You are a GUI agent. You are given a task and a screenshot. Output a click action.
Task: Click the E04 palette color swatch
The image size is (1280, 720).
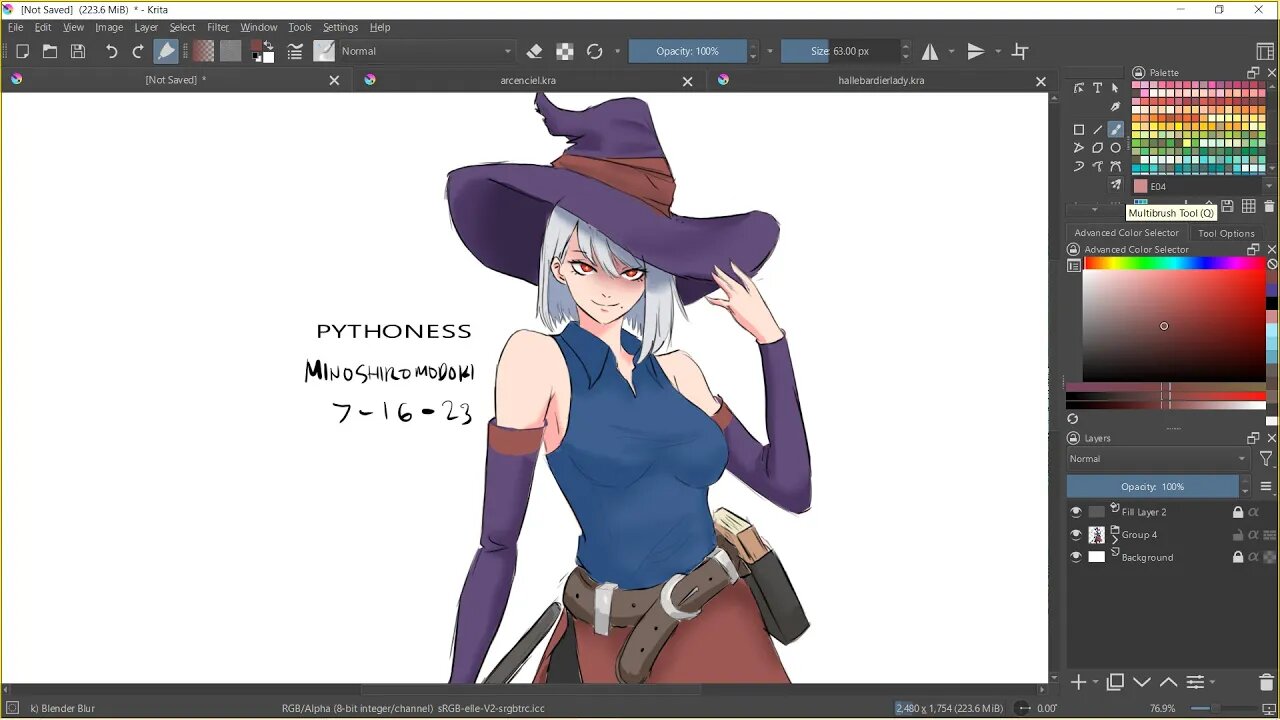tap(1141, 187)
